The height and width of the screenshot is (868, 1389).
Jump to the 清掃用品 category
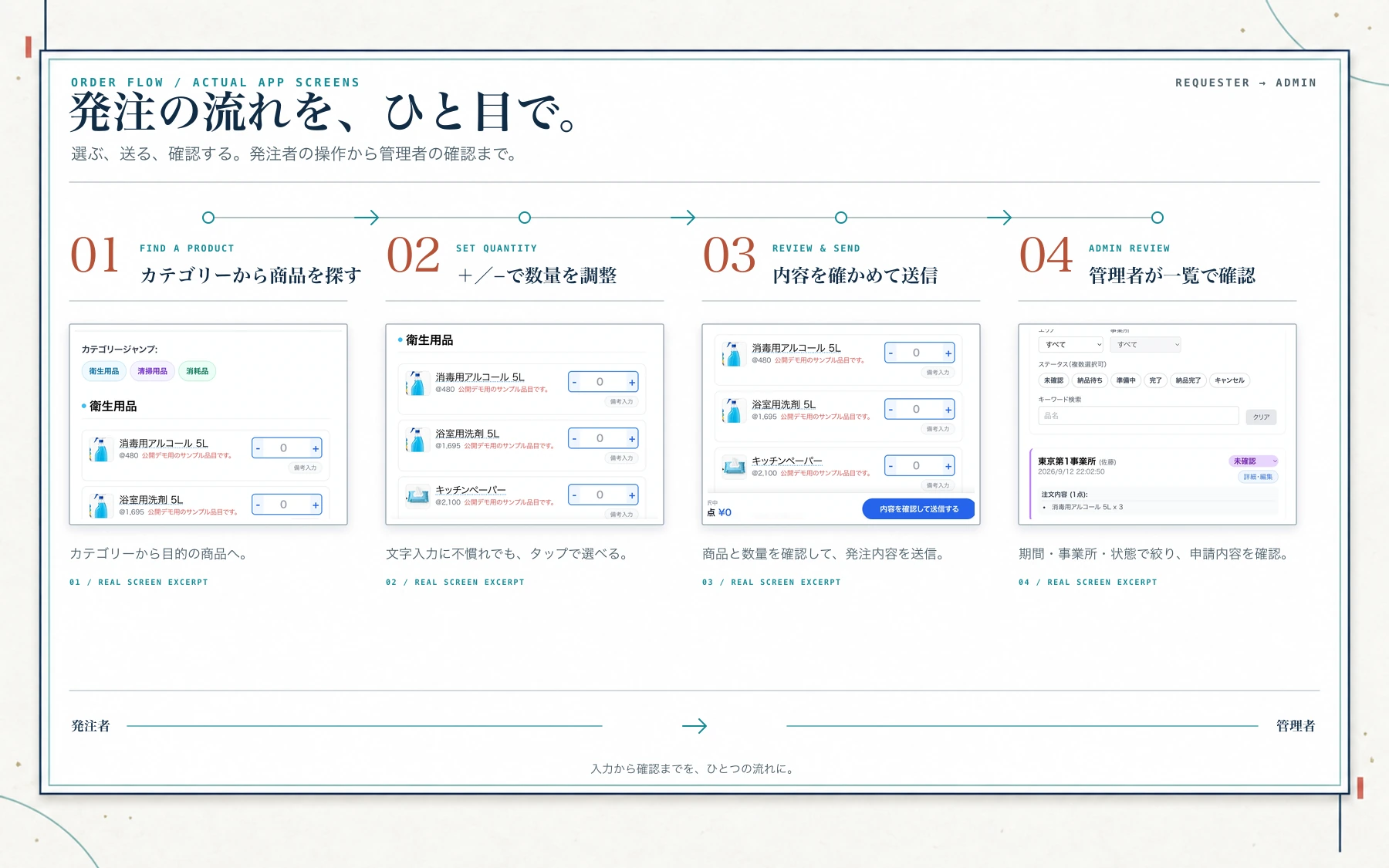point(152,371)
